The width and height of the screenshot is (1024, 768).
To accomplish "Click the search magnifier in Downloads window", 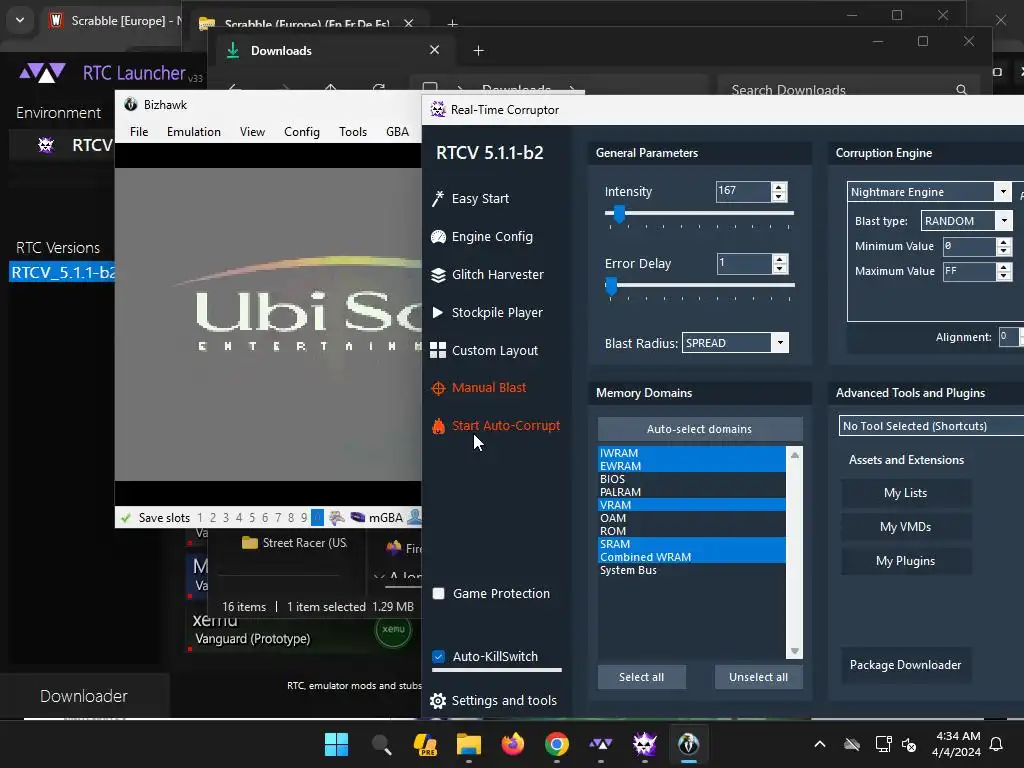I will [961, 90].
